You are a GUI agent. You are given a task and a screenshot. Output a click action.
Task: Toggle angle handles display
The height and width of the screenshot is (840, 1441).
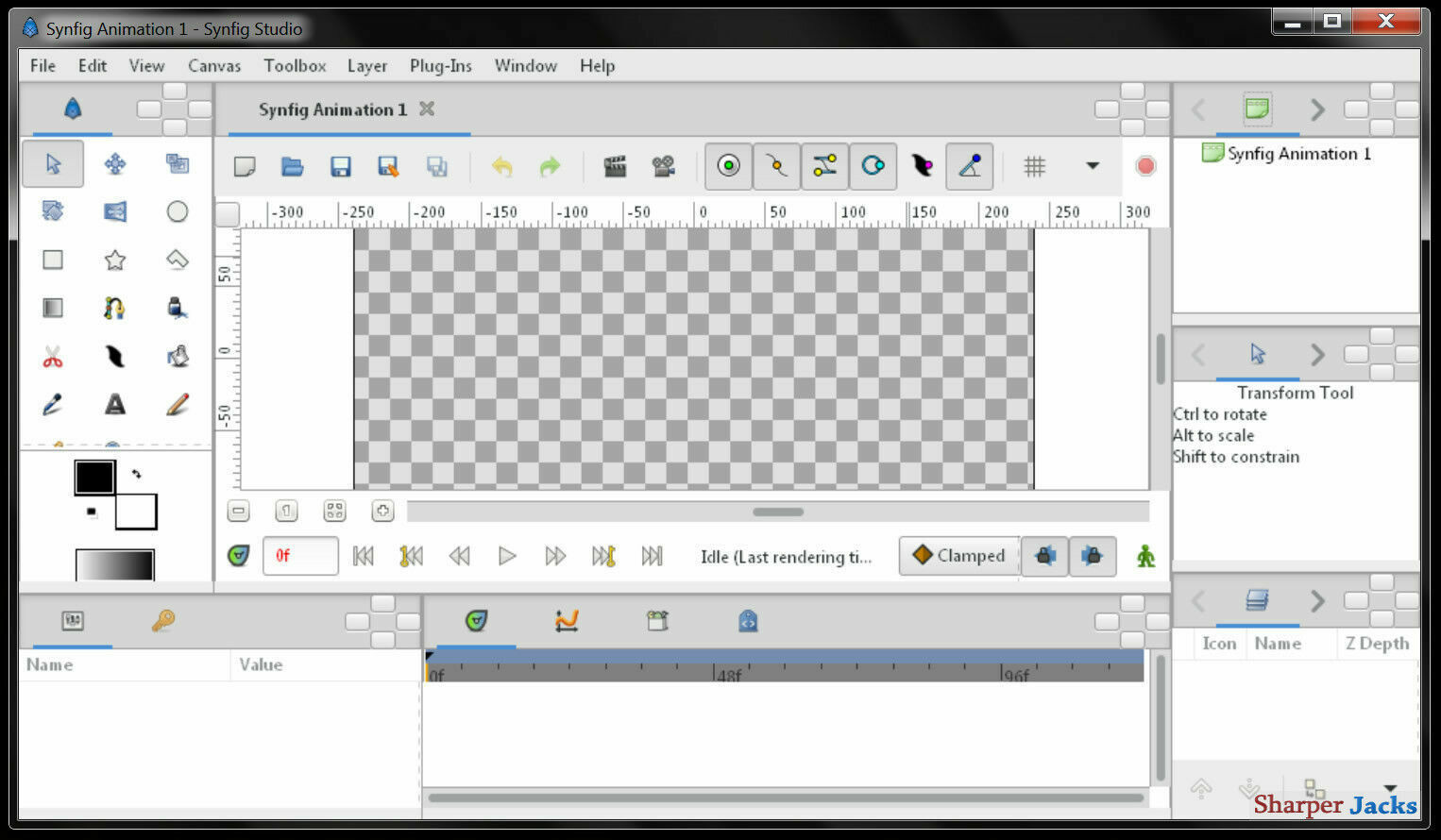970,167
